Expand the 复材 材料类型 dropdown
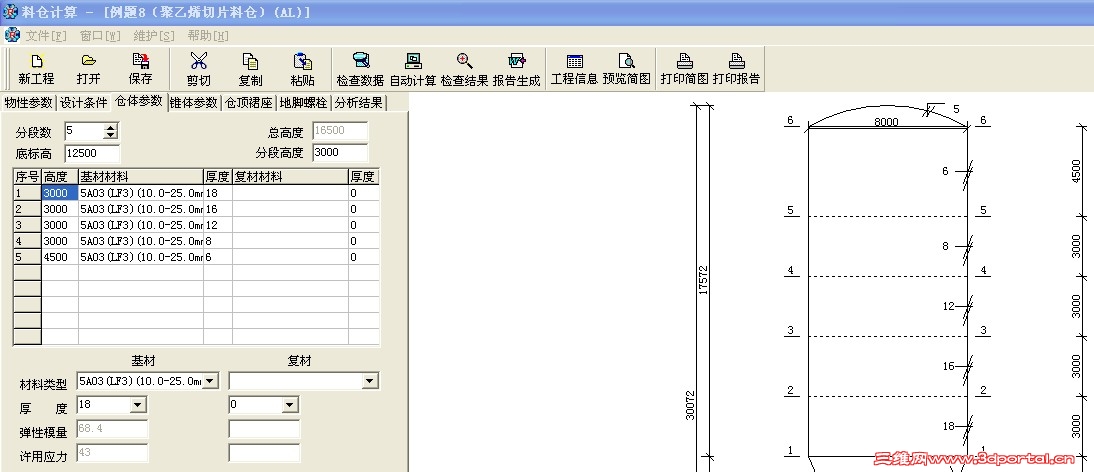 [x=370, y=381]
